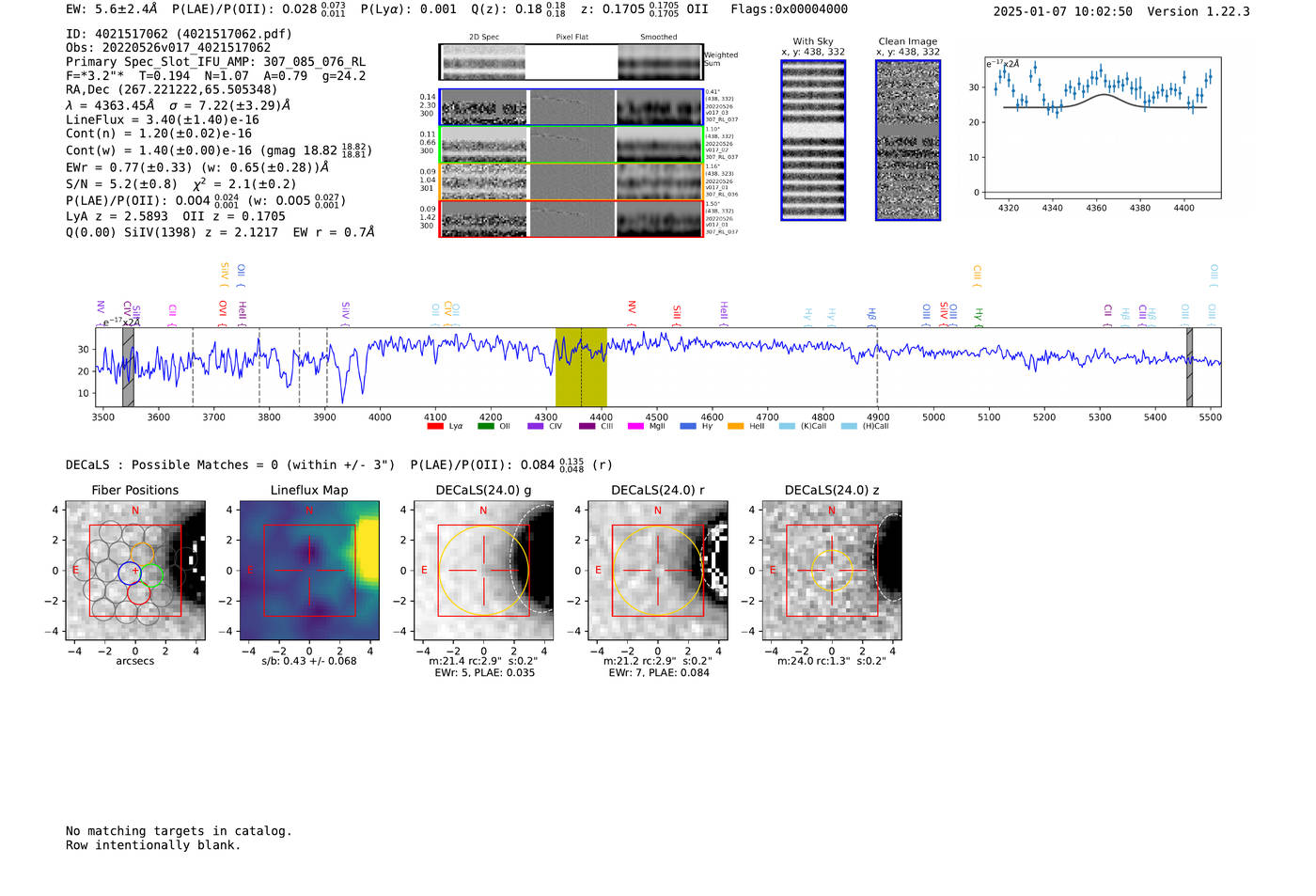Click the Q(0.00) SiIV(1398) line

[220, 231]
